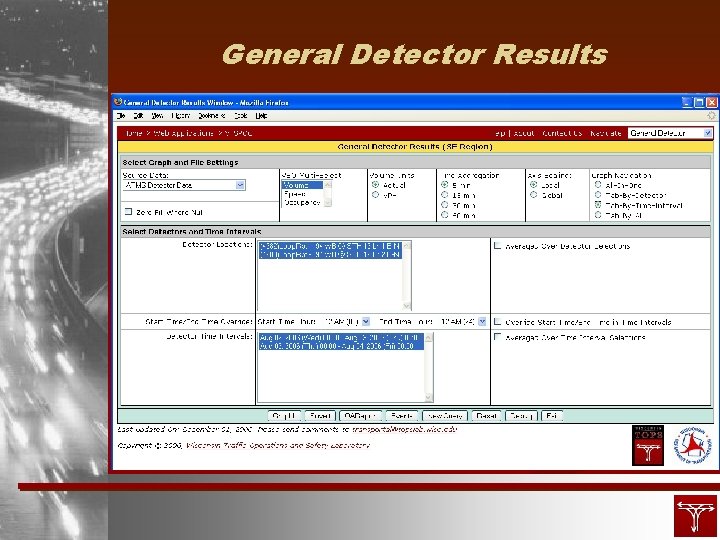Choose Global axis scaling
The width and height of the screenshot is (720, 540).
534,195
